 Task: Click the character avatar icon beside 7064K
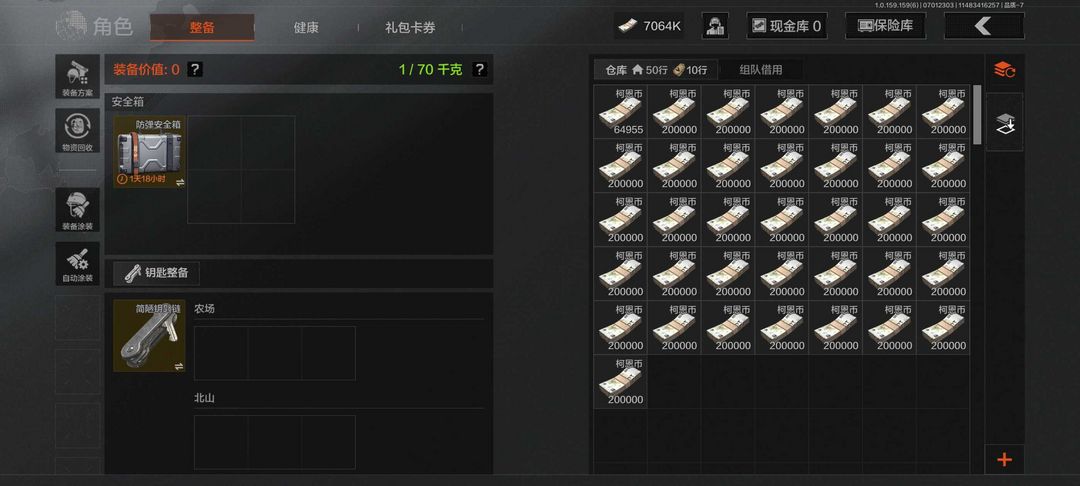[x=715, y=26]
